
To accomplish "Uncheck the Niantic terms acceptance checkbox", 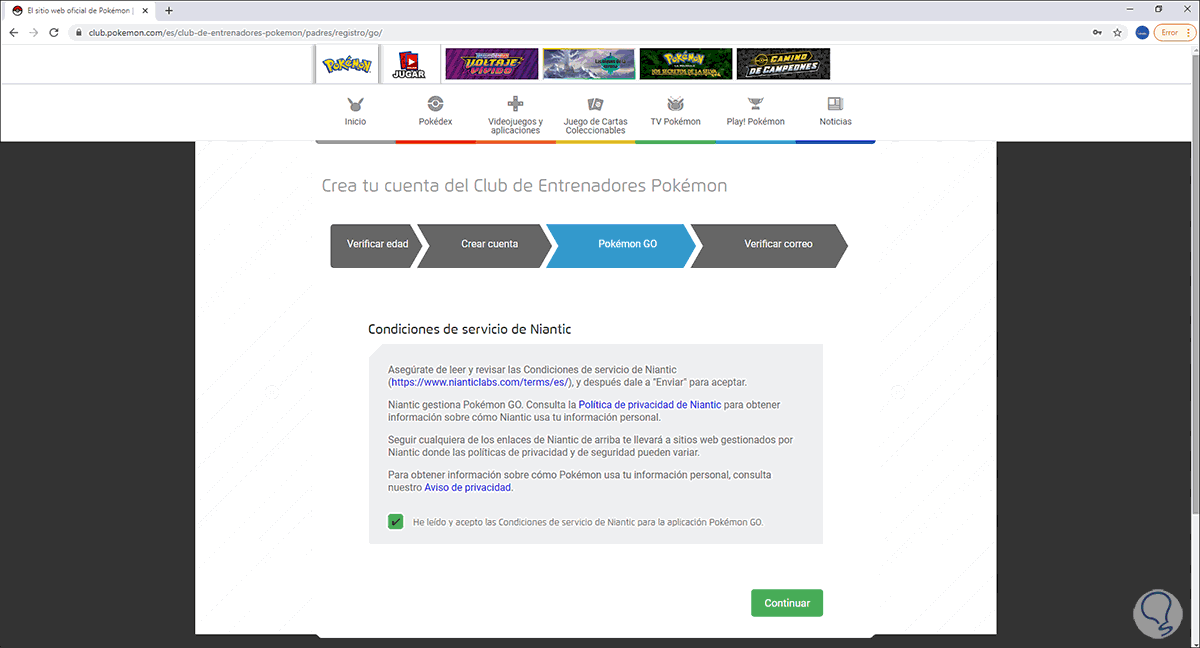I will click(395, 522).
